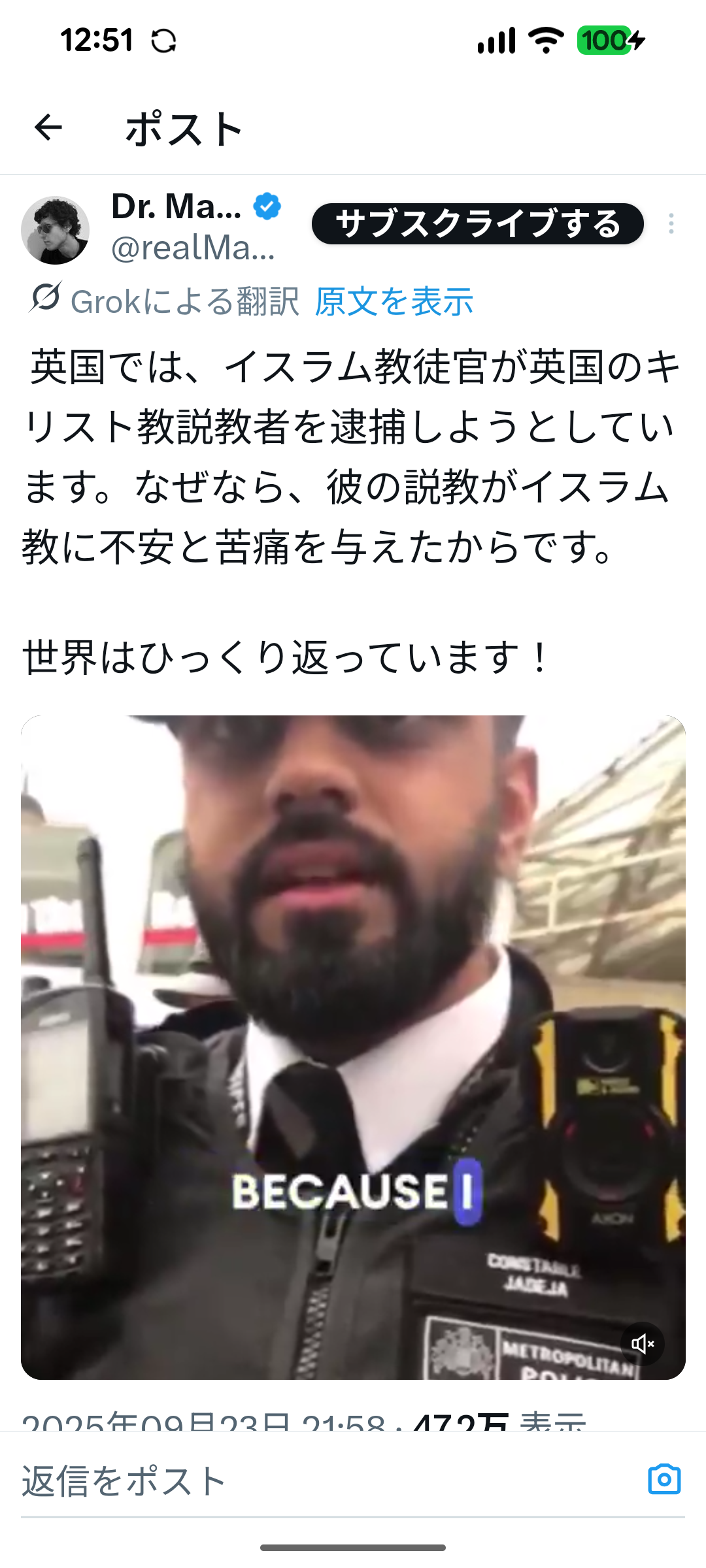Open the @realMa... handle

click(x=193, y=248)
